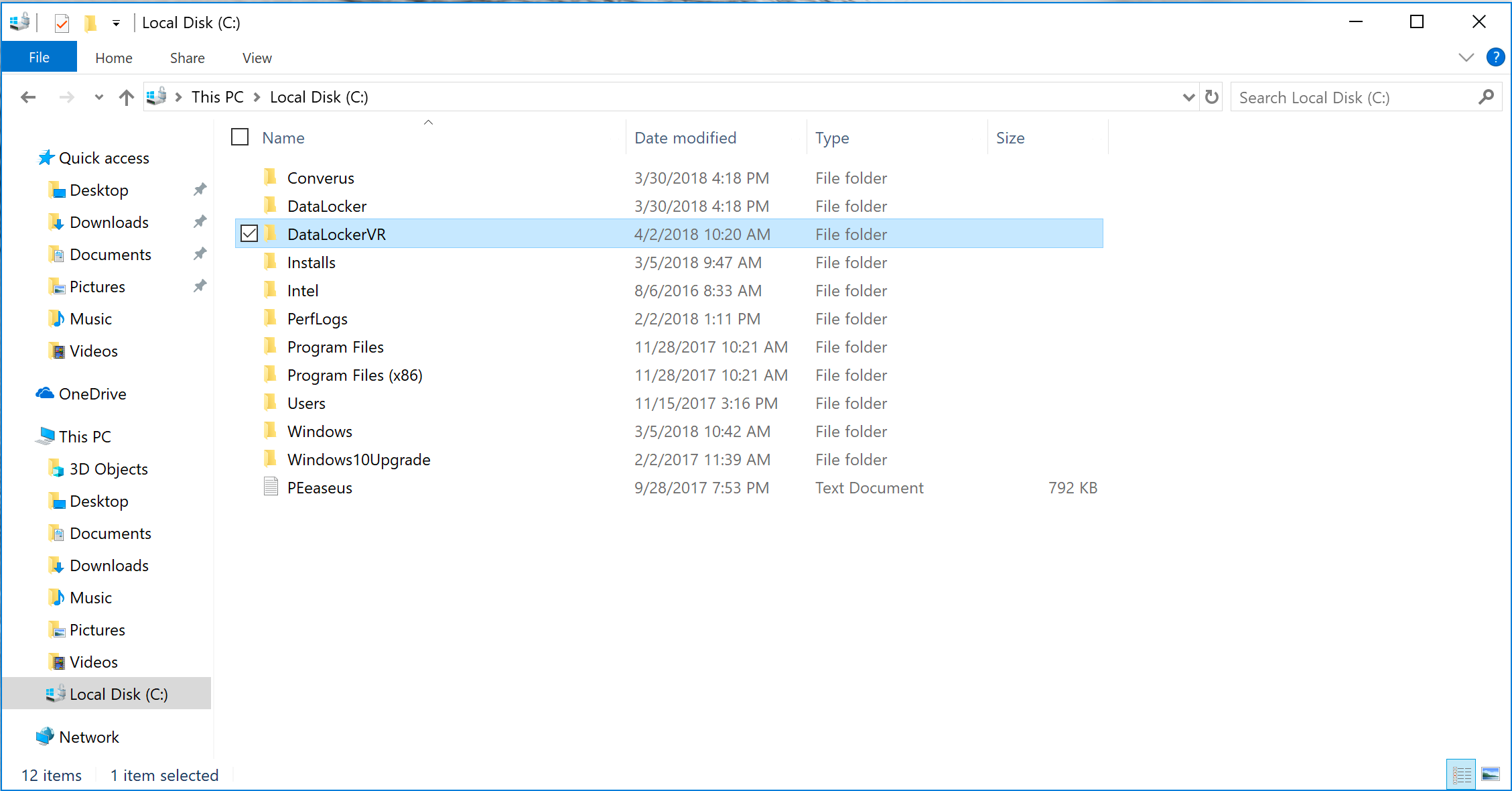The width and height of the screenshot is (1512, 791).
Task: Click the Properties quick access toolbar icon
Action: [x=62, y=23]
